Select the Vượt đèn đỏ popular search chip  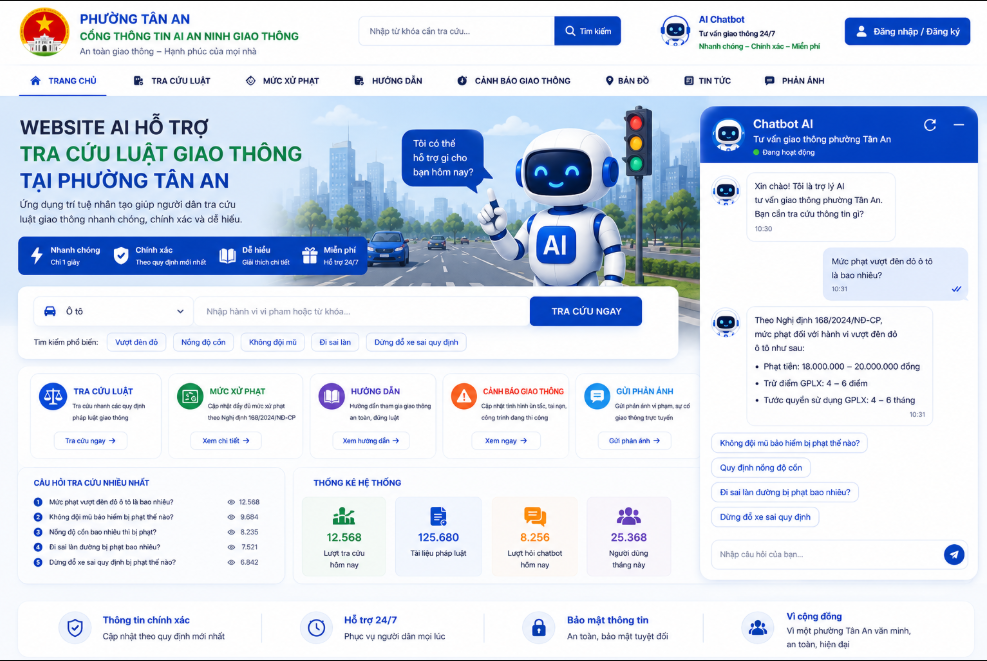137,342
